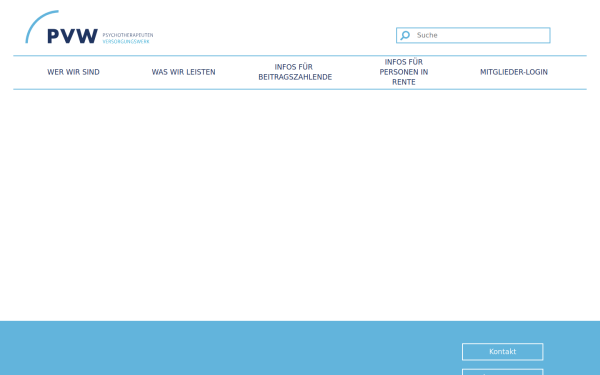This screenshot has height=375, width=600.
Task: Click the magnifier search icon
Action: tap(405, 35)
